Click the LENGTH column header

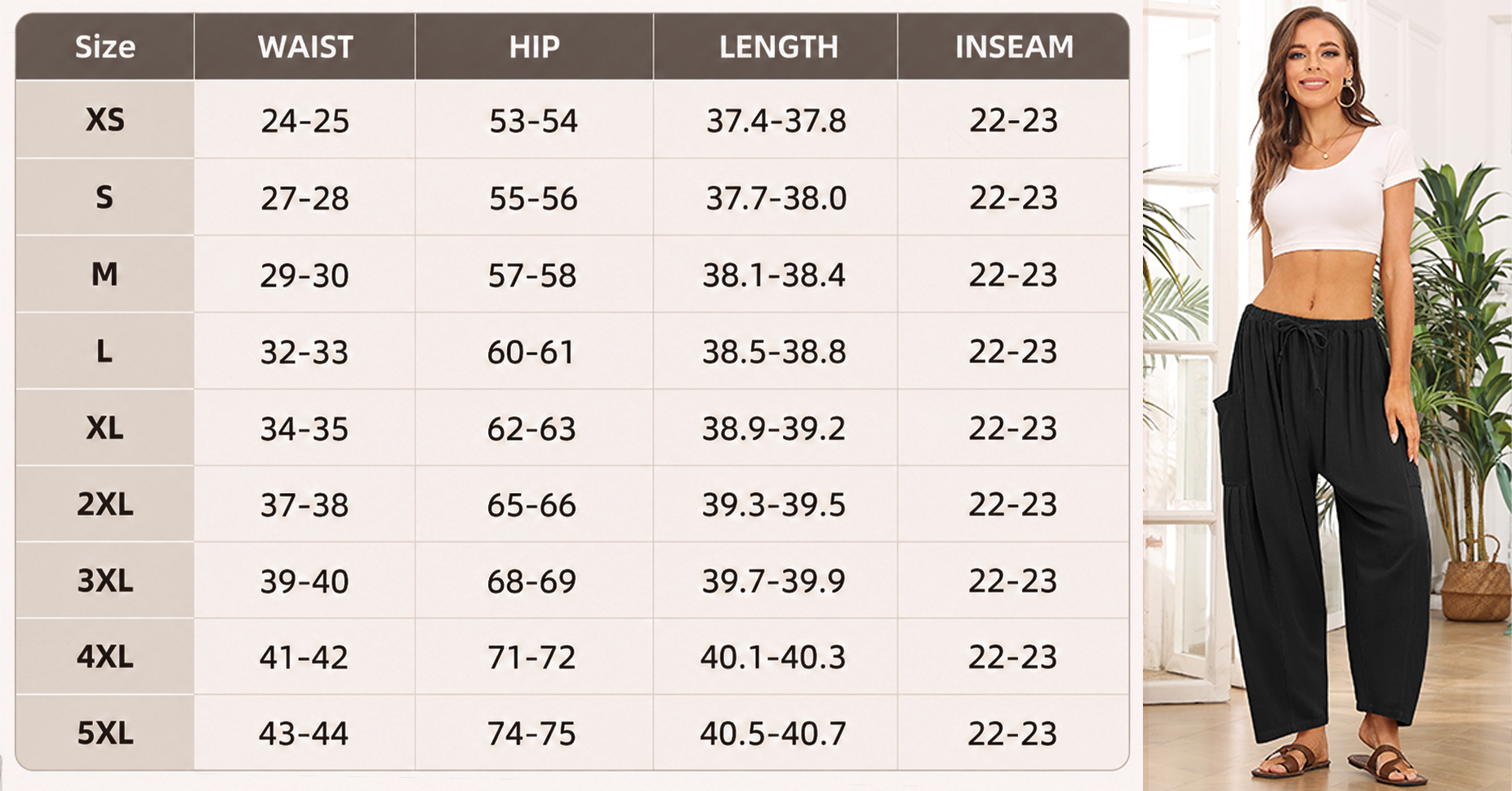pyautogui.click(x=779, y=47)
